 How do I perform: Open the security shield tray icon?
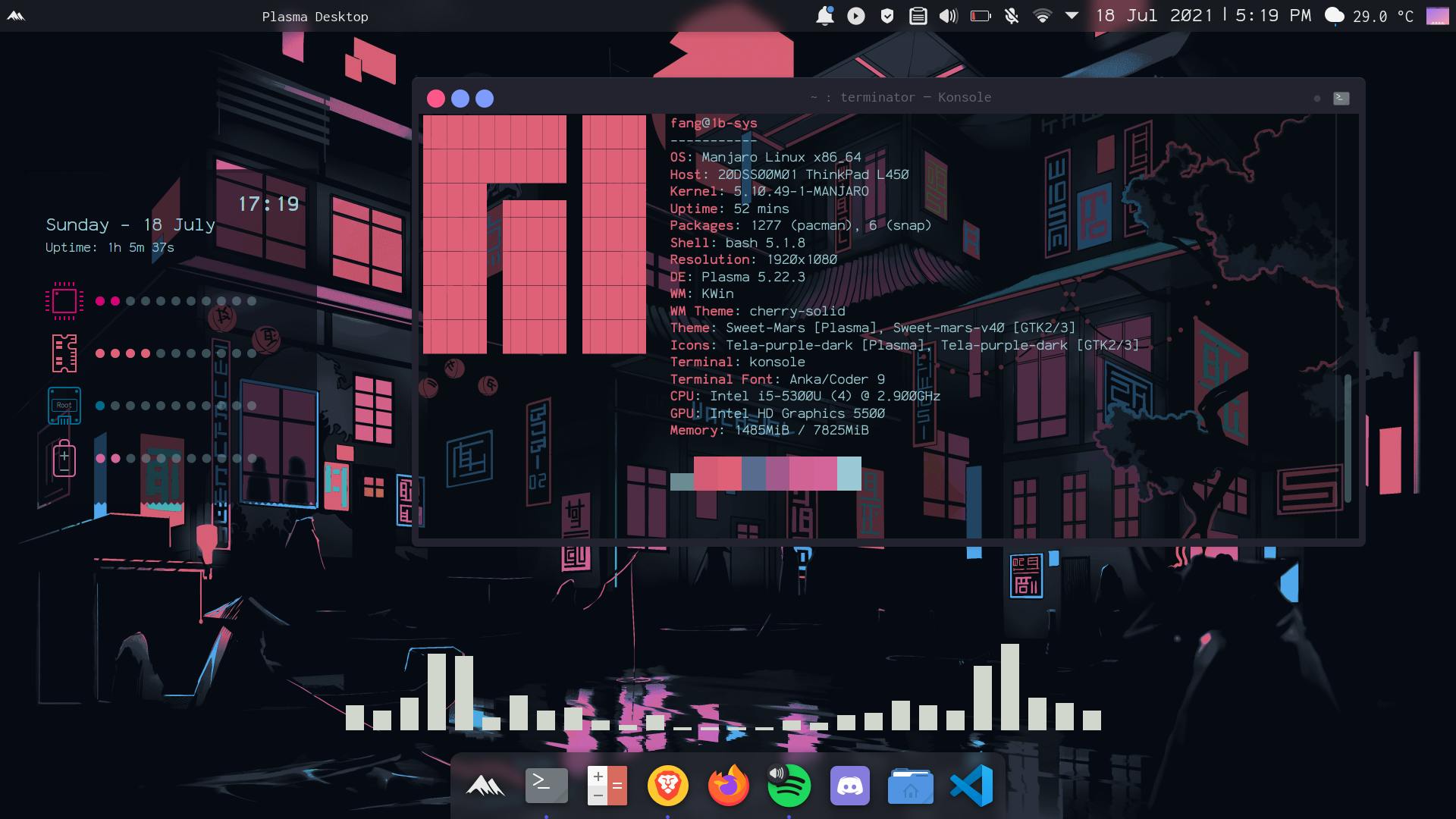[886, 16]
